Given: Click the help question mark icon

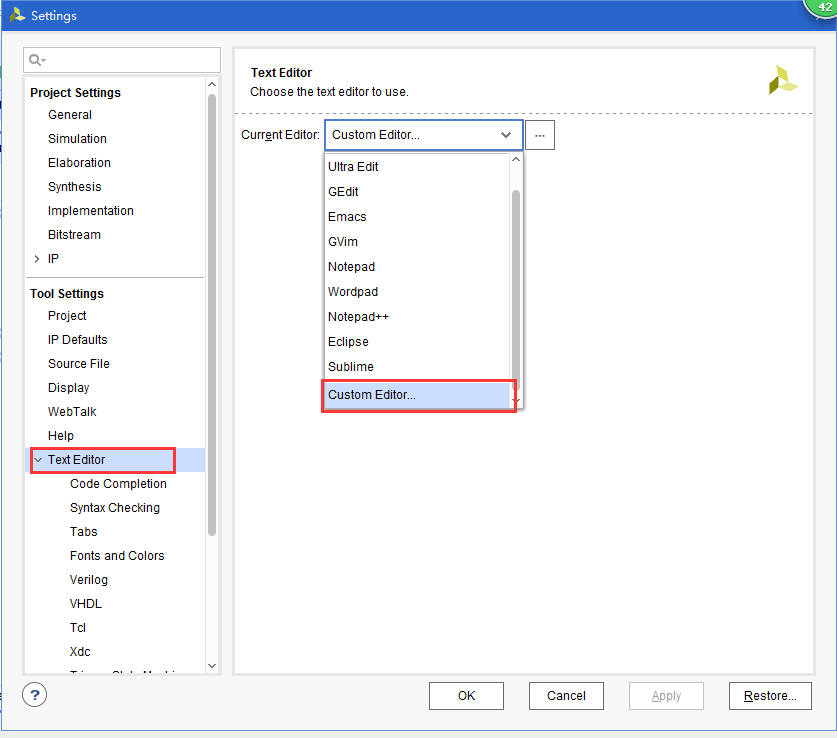Looking at the screenshot, I should point(35,695).
